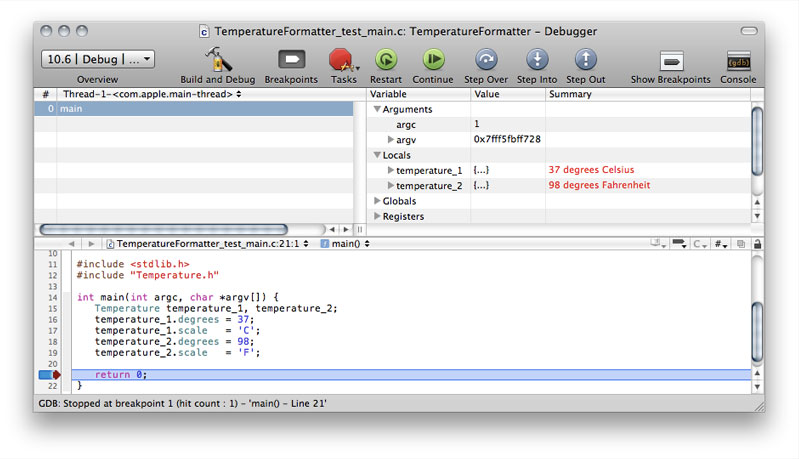This screenshot has height=459, width=799.
Task: Open the class C dropdown in editor bar
Action: click(x=700, y=244)
